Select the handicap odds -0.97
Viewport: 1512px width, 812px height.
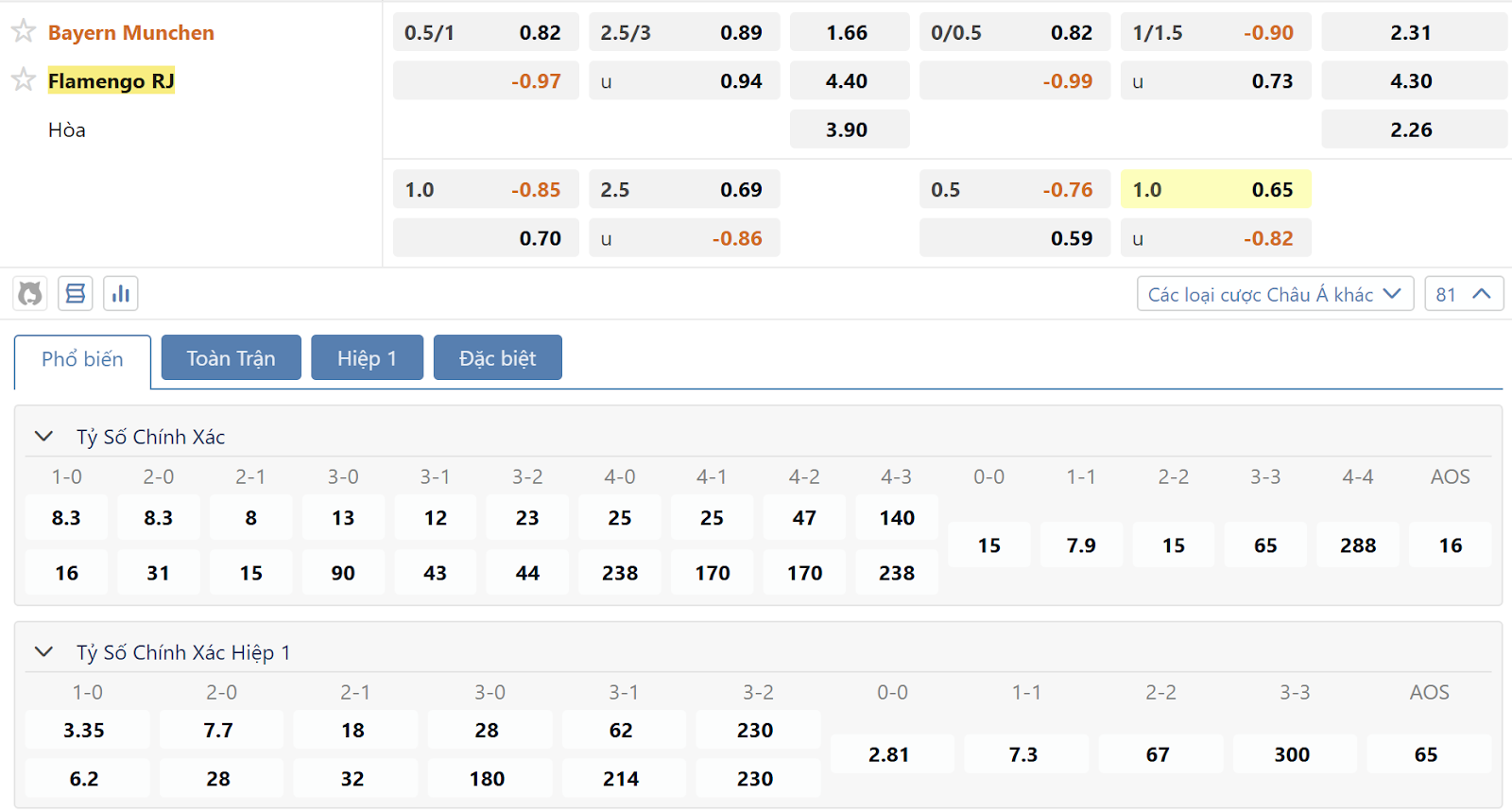click(x=486, y=81)
